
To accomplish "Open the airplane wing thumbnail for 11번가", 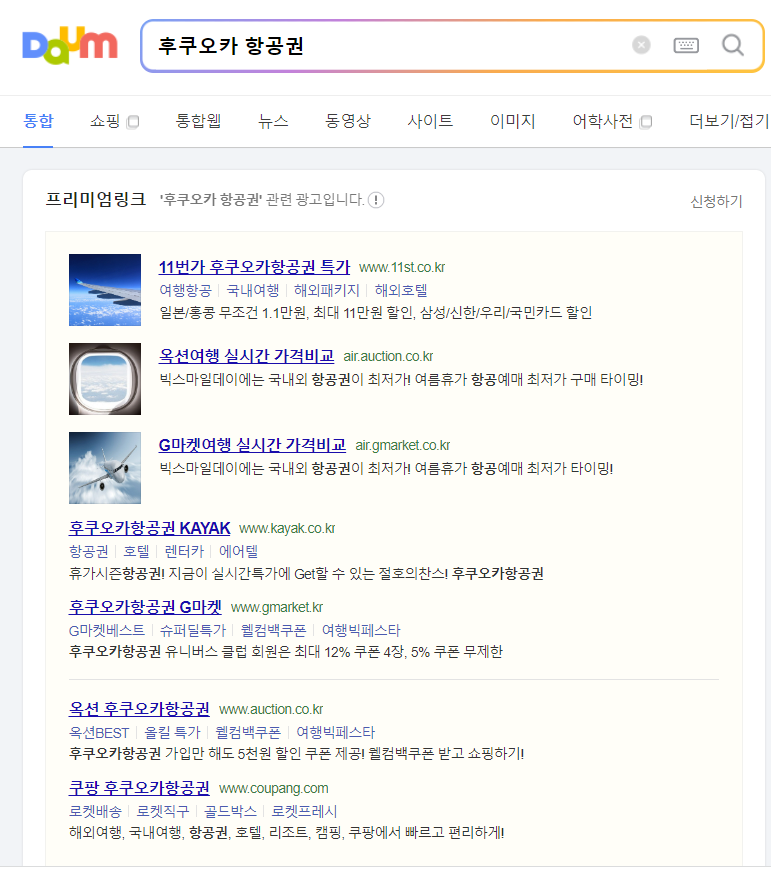I will click(105, 290).
